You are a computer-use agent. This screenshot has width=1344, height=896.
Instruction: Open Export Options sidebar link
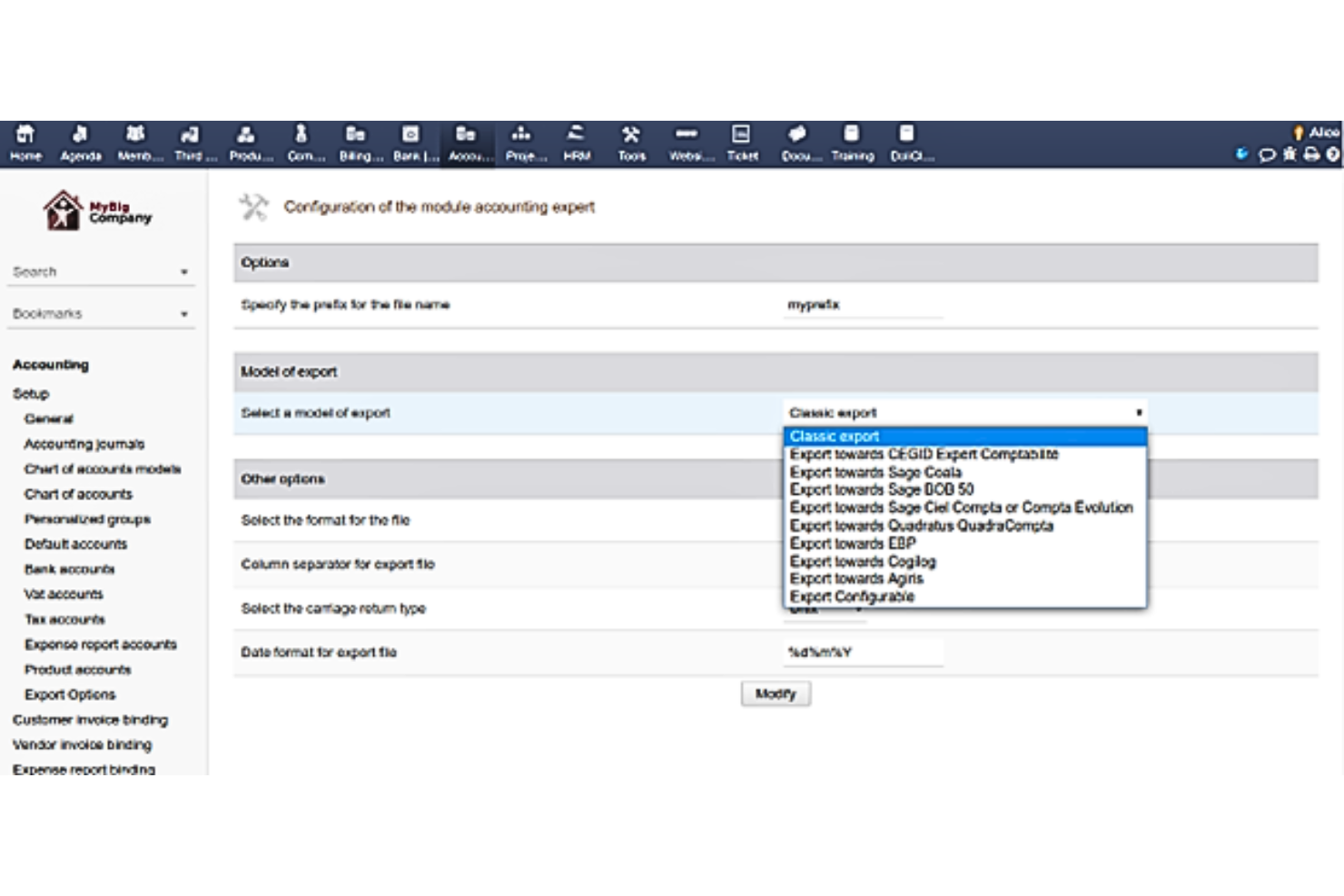70,694
